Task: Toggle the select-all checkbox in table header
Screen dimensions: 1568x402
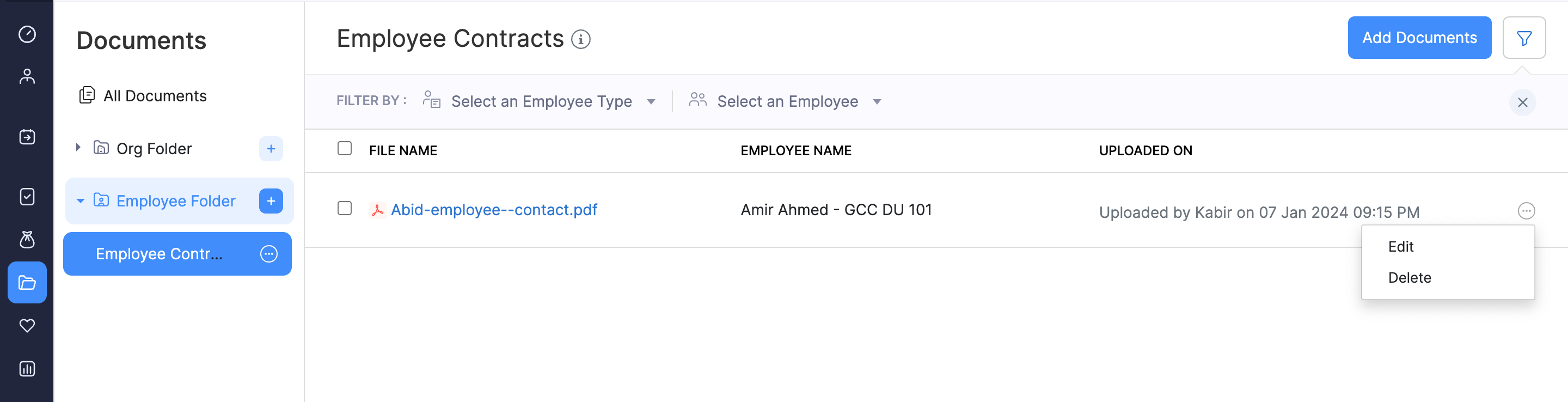Action: tap(345, 149)
